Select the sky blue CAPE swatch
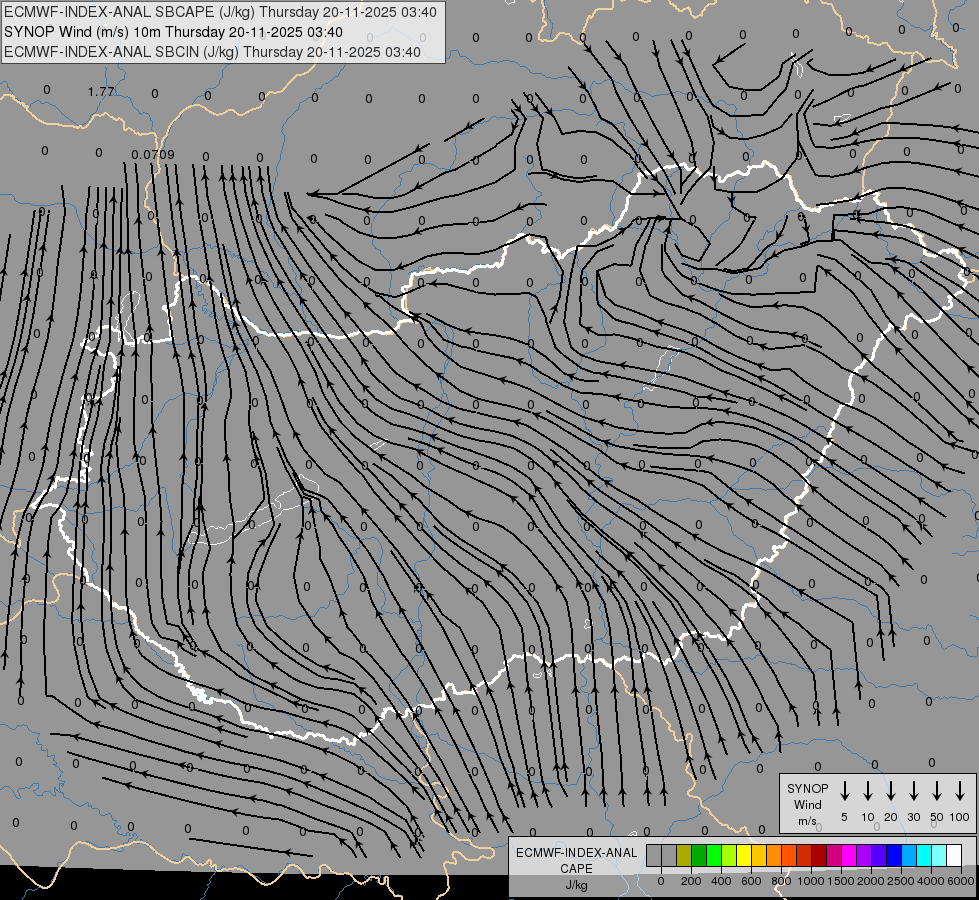Screen dimensions: 979x900 pos(908,855)
